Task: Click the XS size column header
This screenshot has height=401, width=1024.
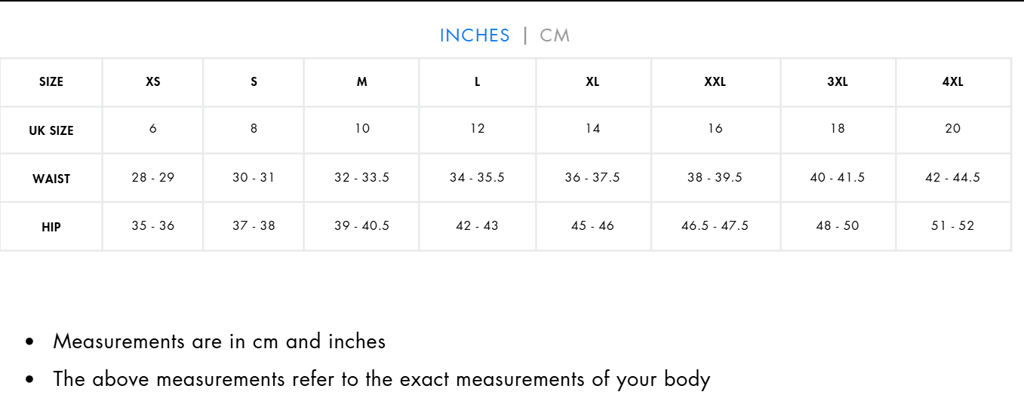Action: [153, 82]
